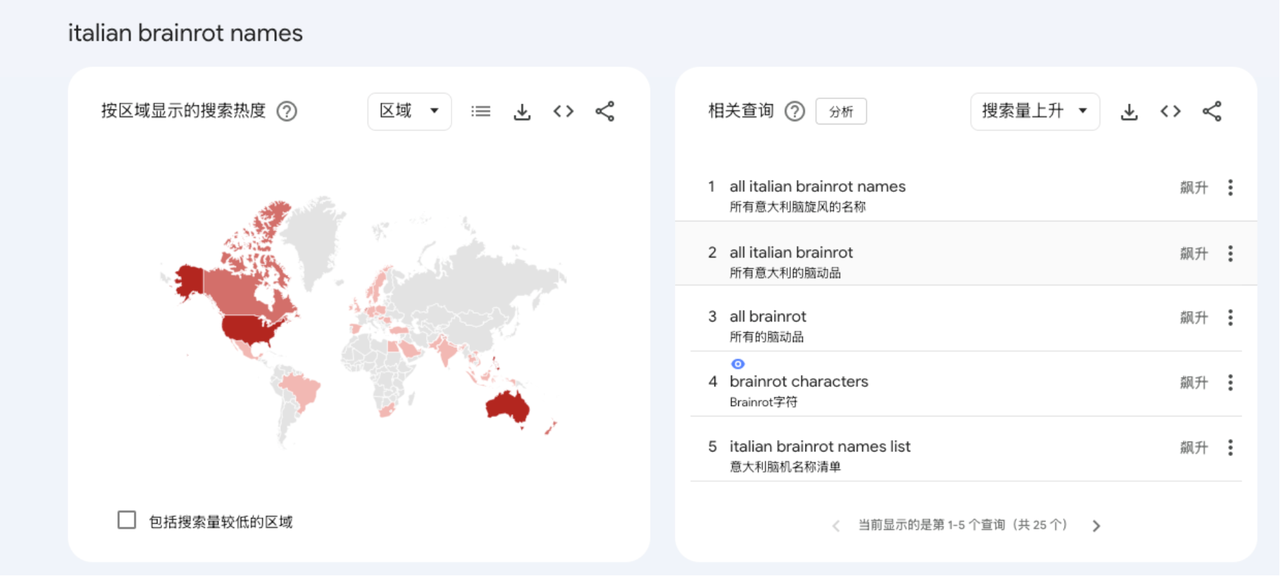Go to previous page of related queries
1280x576 pixels.
click(x=836, y=526)
